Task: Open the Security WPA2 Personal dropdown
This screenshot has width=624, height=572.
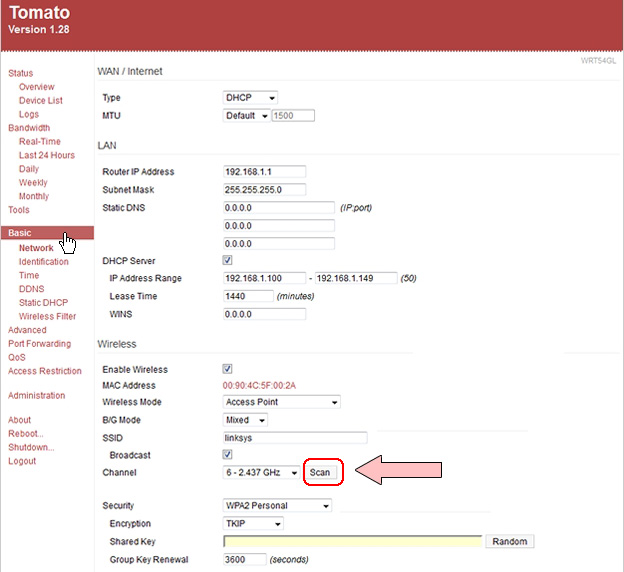Action: [276, 506]
